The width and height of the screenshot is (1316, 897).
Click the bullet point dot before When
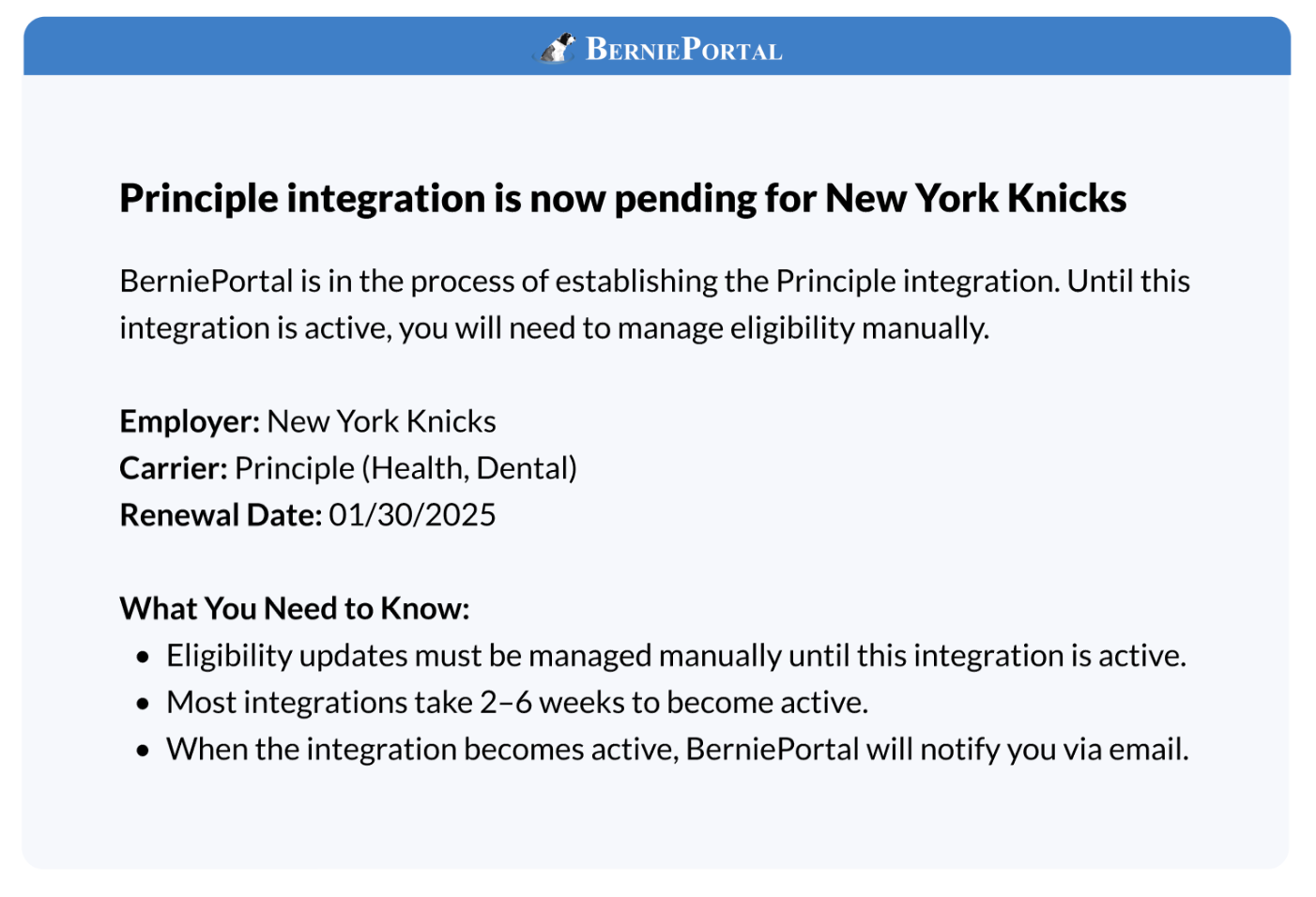[x=143, y=751]
